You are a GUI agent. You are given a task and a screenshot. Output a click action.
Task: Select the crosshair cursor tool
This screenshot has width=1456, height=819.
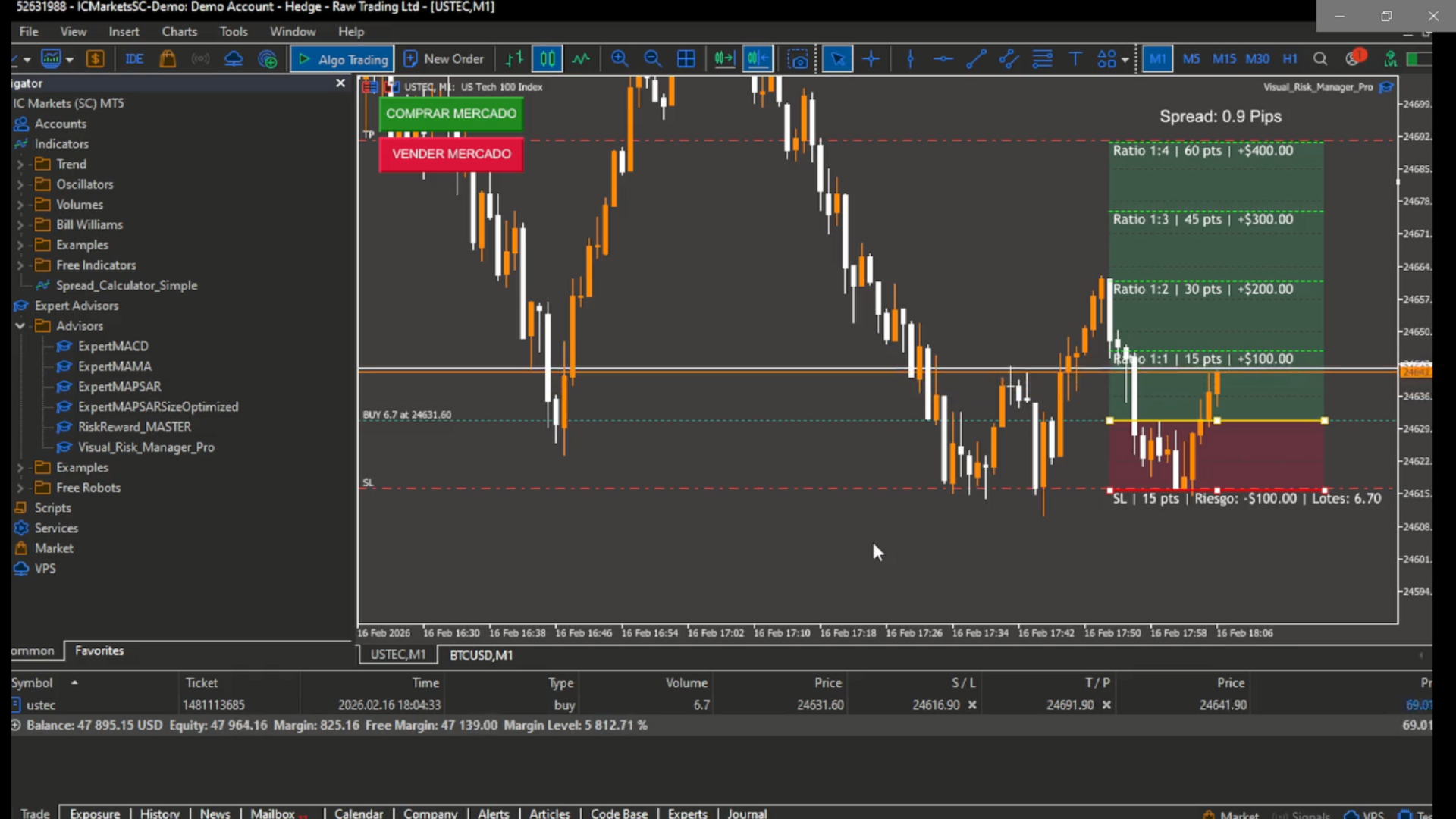coord(871,59)
